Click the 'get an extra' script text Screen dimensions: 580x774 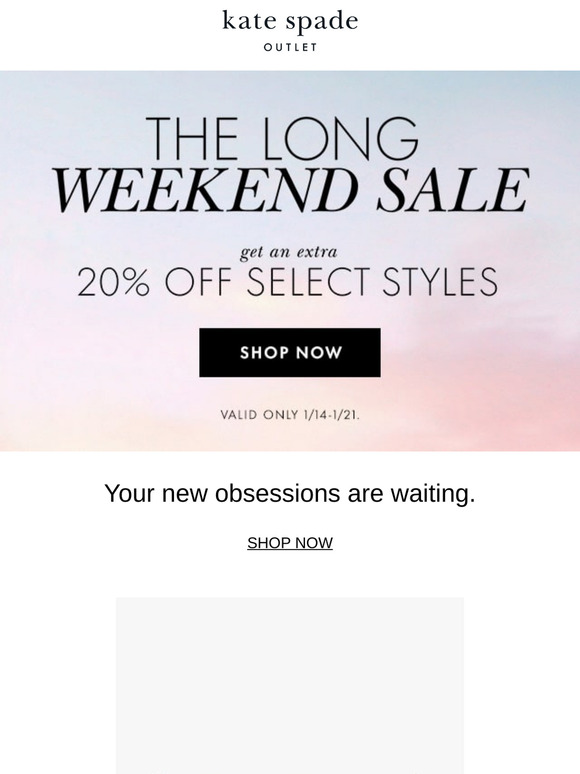click(289, 252)
